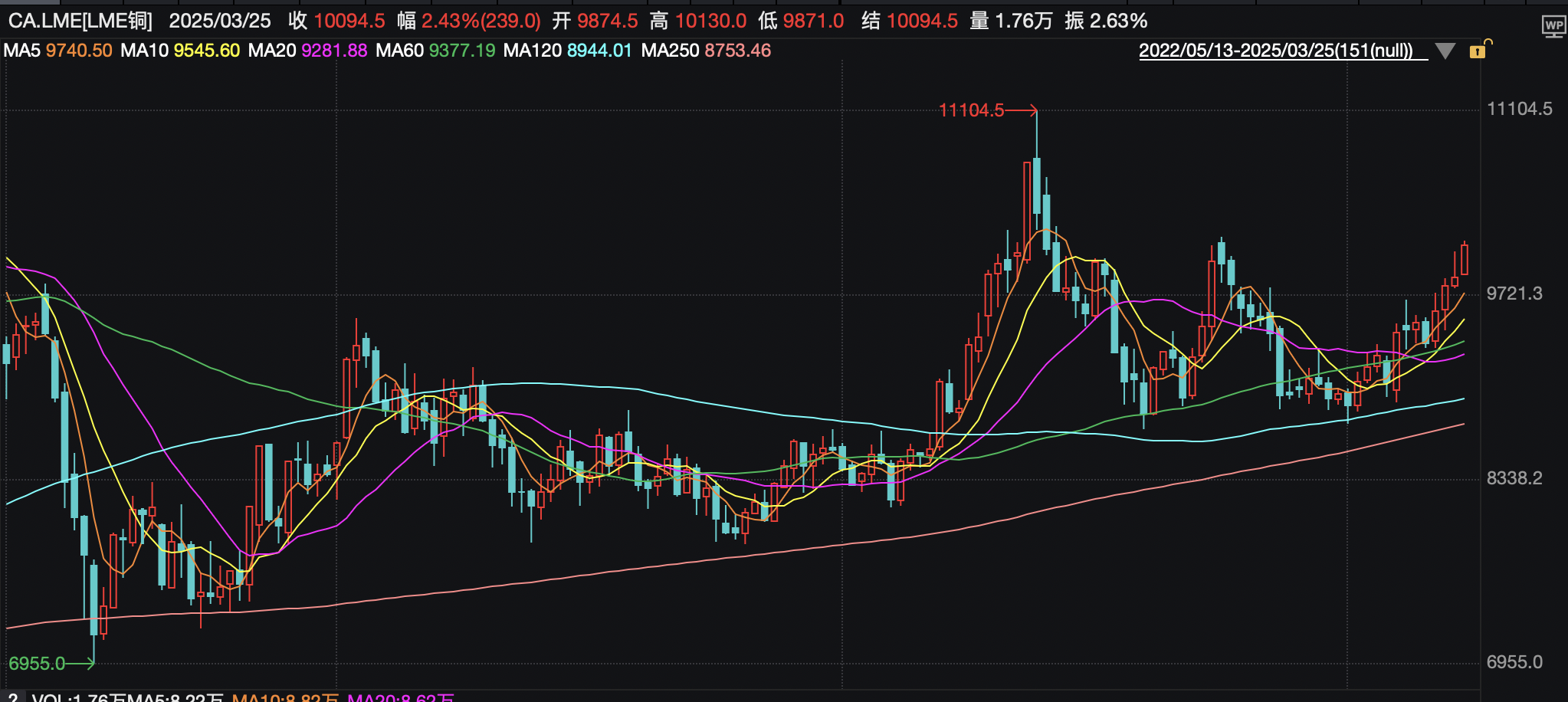
Task: Click the MA250 8753.46 indicator label
Action: pos(706,51)
